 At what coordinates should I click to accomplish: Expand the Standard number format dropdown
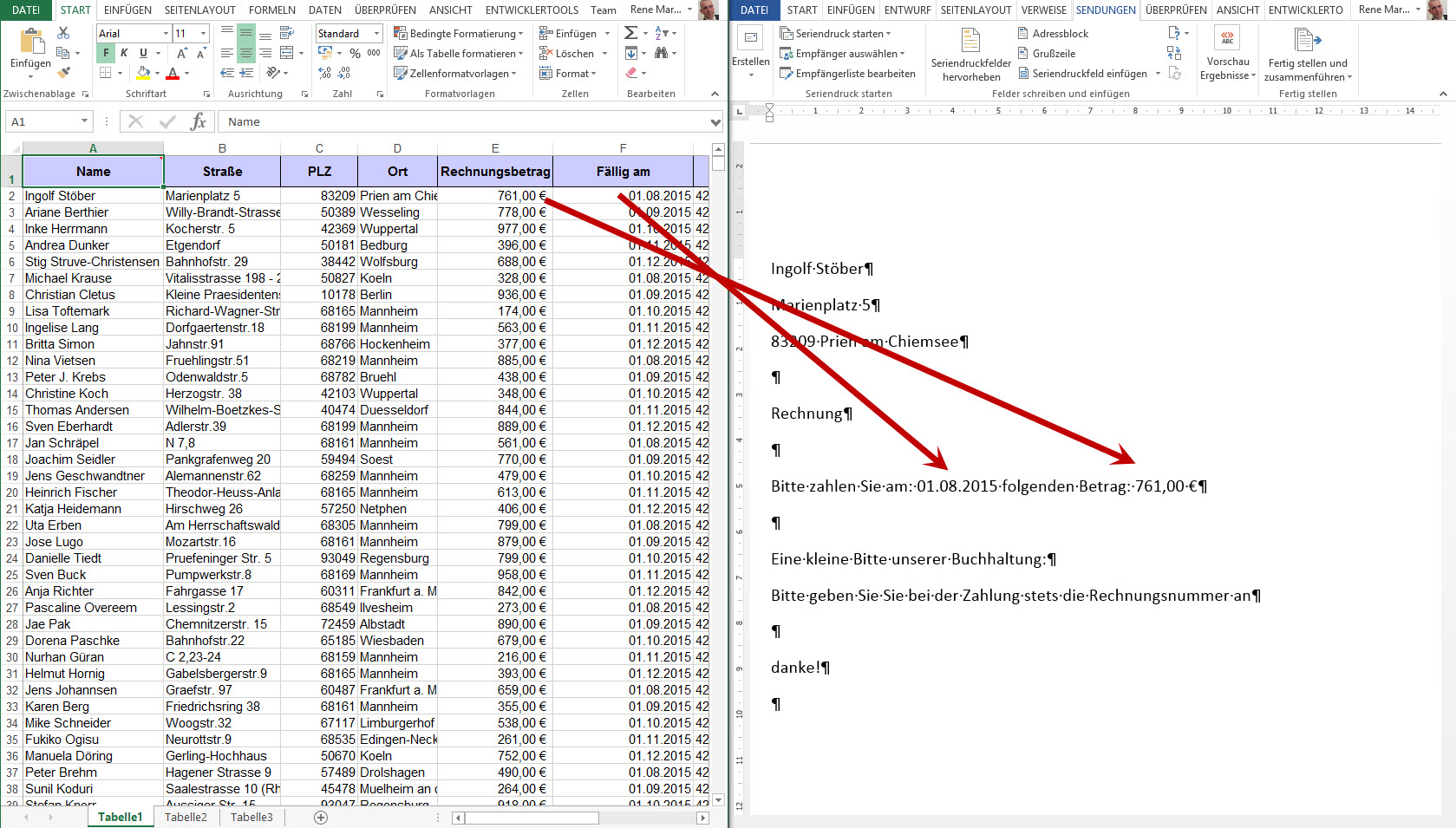pyautogui.click(x=376, y=34)
